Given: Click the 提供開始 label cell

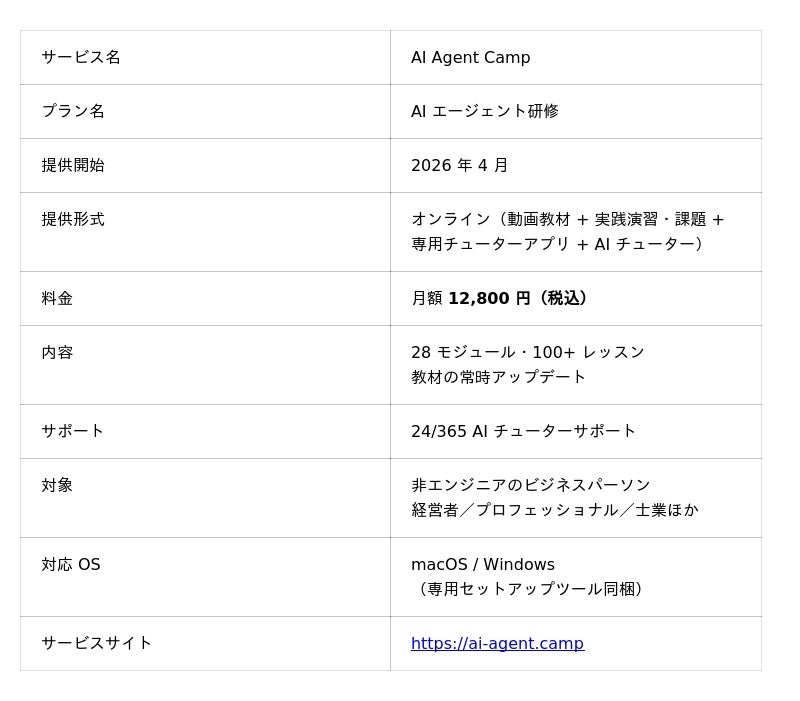Looking at the screenshot, I should tap(73, 166).
